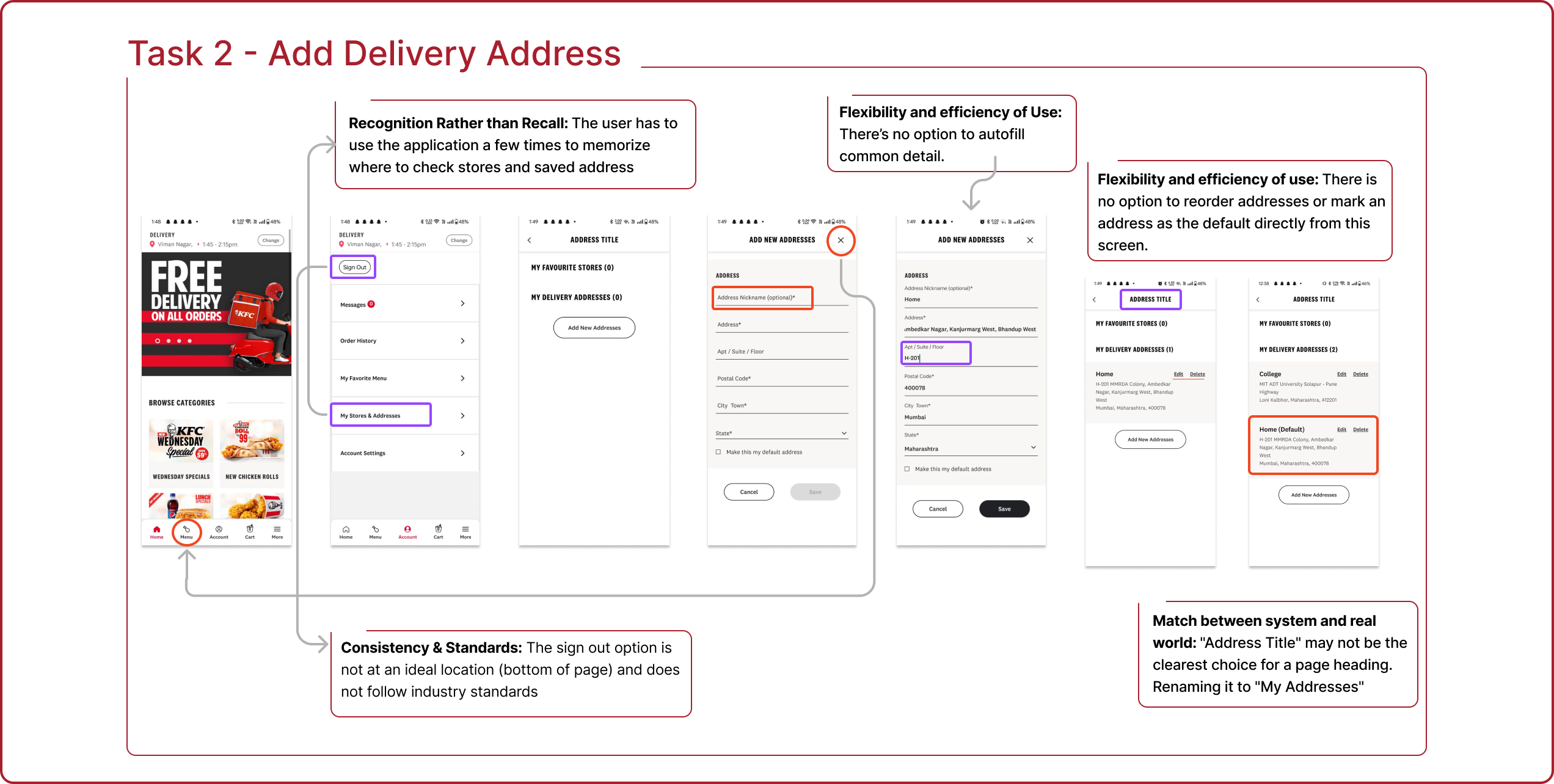Screen dimensions: 1554x784
Task: Click the Delete icon next to College address
Action: 1360,374
